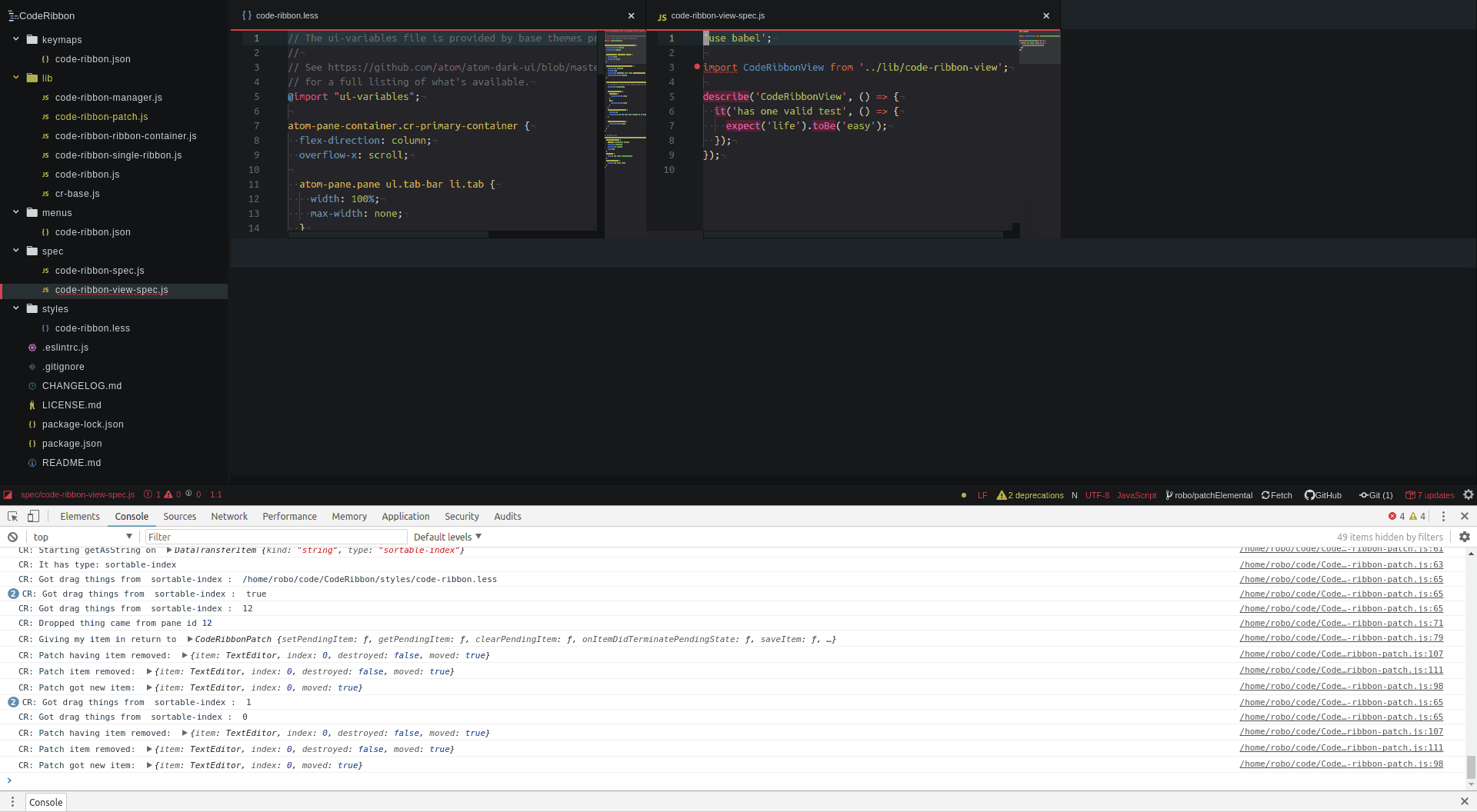Click the console prompt input line
This screenshot has width=1477, height=812.
738,781
